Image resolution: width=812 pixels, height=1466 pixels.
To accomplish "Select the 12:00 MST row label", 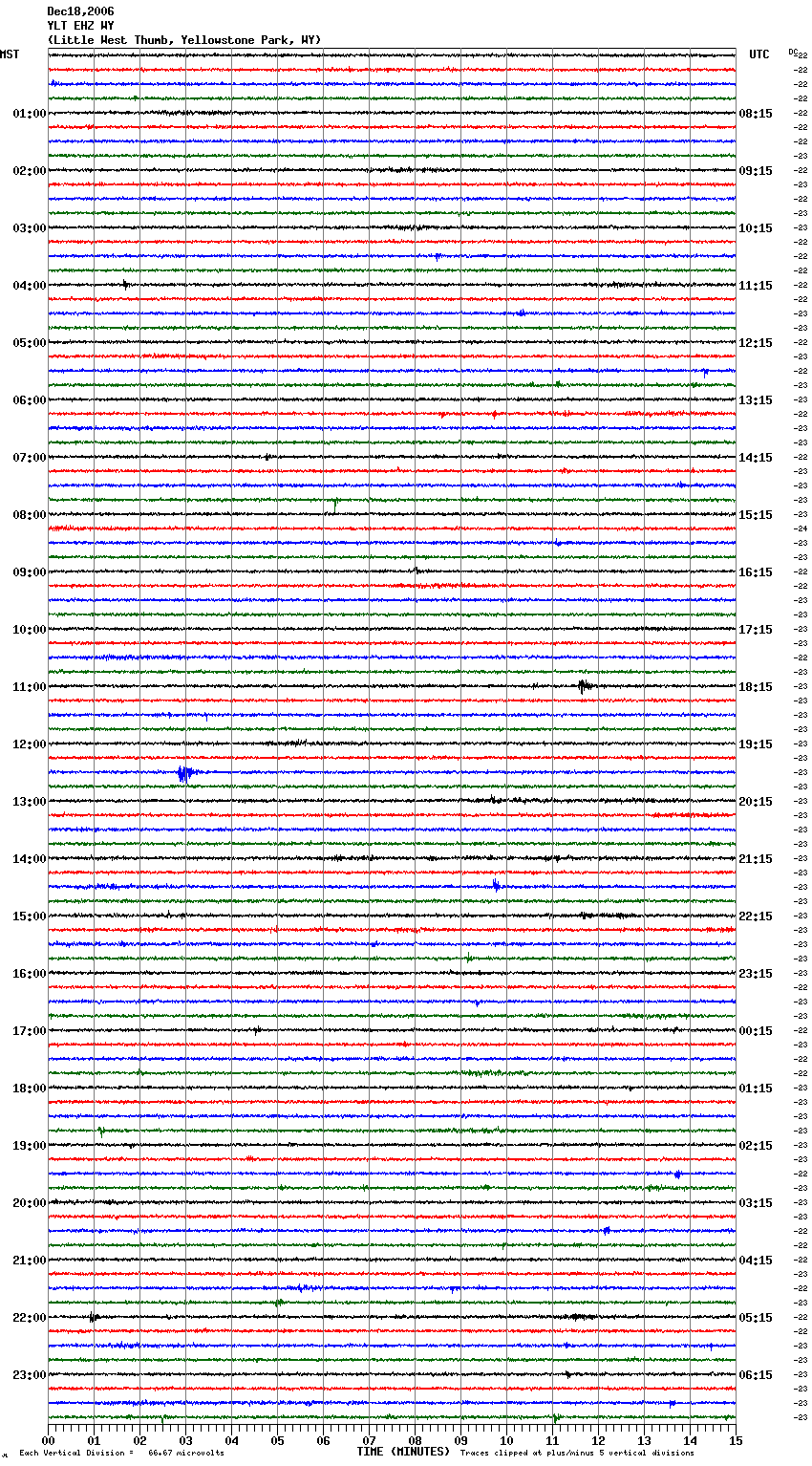I will pos(30,744).
